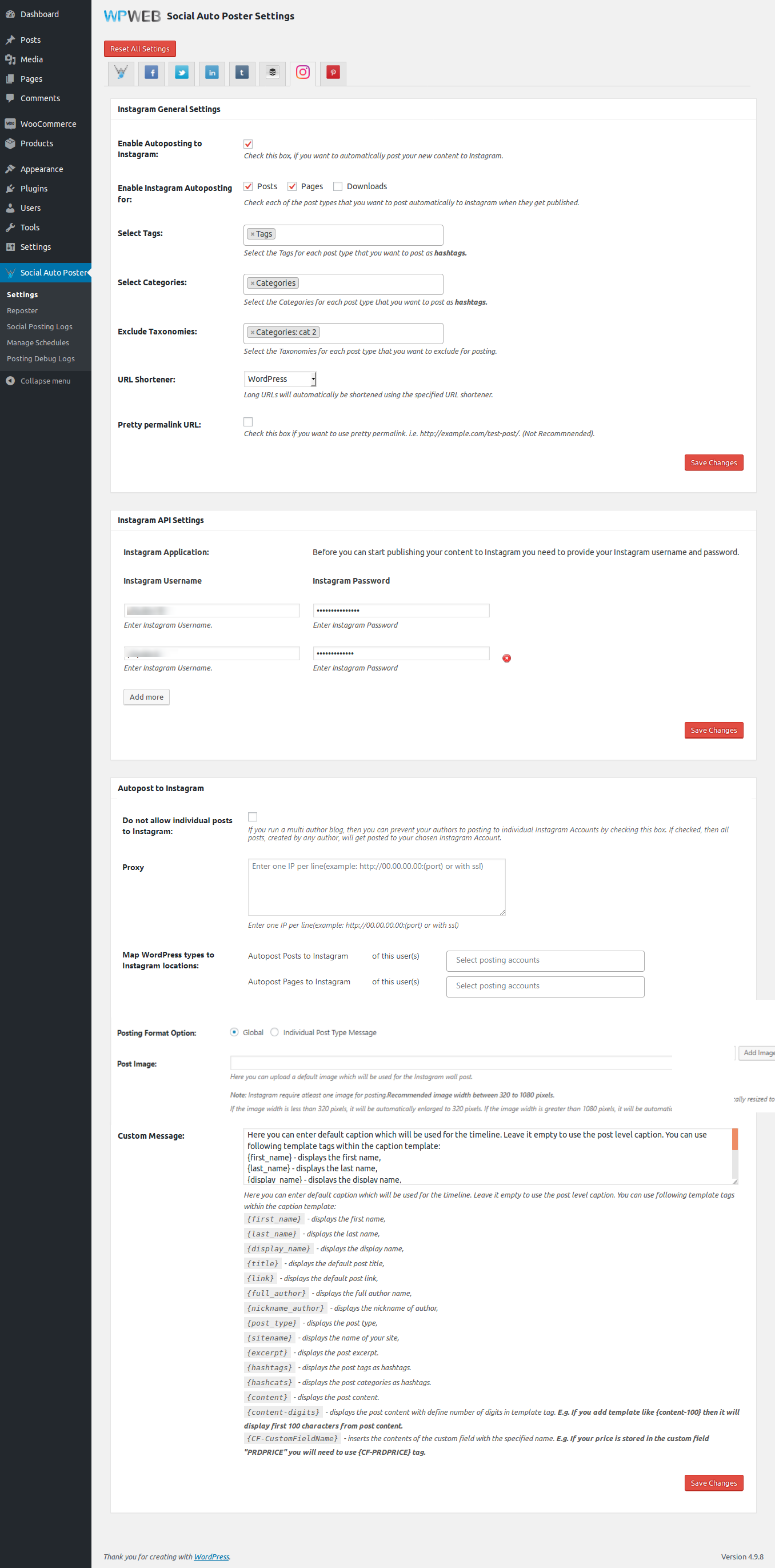Image resolution: width=775 pixels, height=1568 pixels.
Task: Open the Pinterest settings tab icon
Action: (x=333, y=73)
